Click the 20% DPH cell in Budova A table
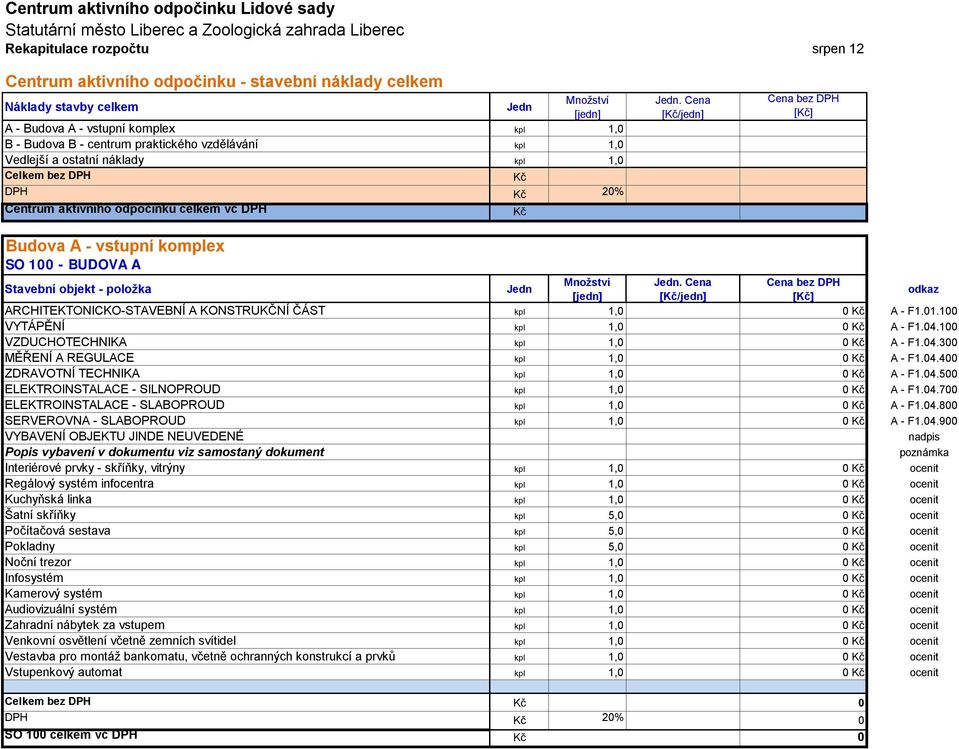Image resolution: width=959 pixels, height=749 pixels. pos(587,718)
